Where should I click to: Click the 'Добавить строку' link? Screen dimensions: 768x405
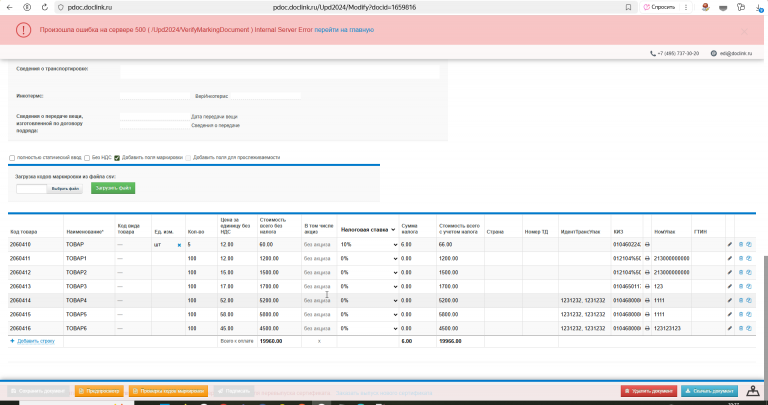(x=36, y=341)
